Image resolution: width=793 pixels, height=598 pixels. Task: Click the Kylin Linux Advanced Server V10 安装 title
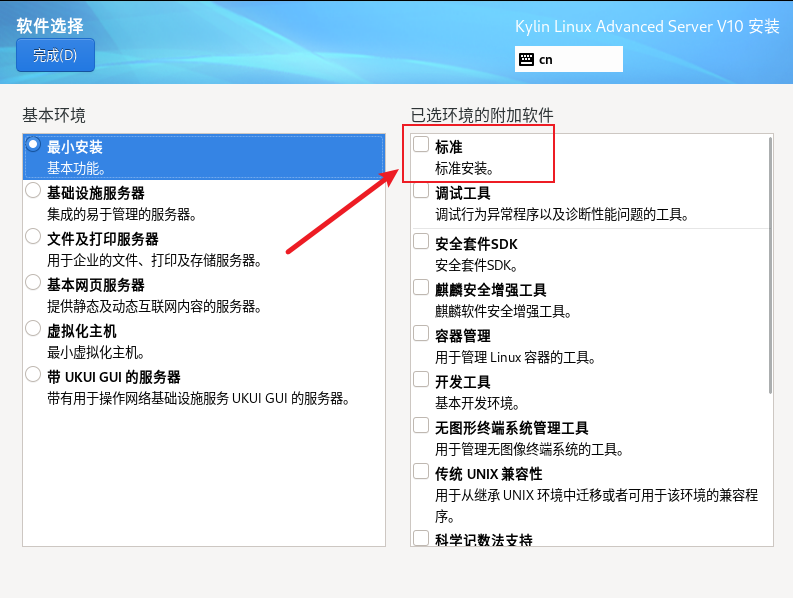647,26
